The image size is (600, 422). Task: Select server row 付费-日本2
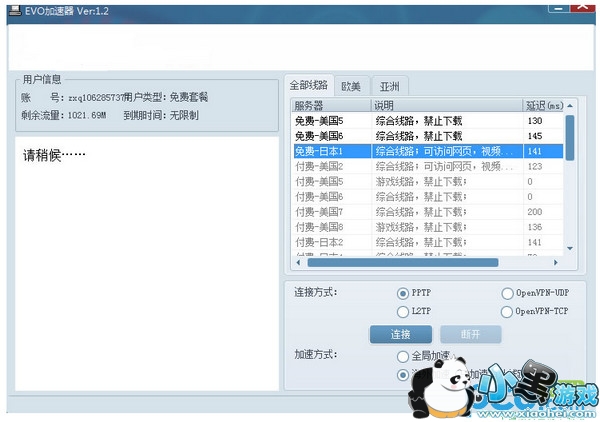pos(428,242)
